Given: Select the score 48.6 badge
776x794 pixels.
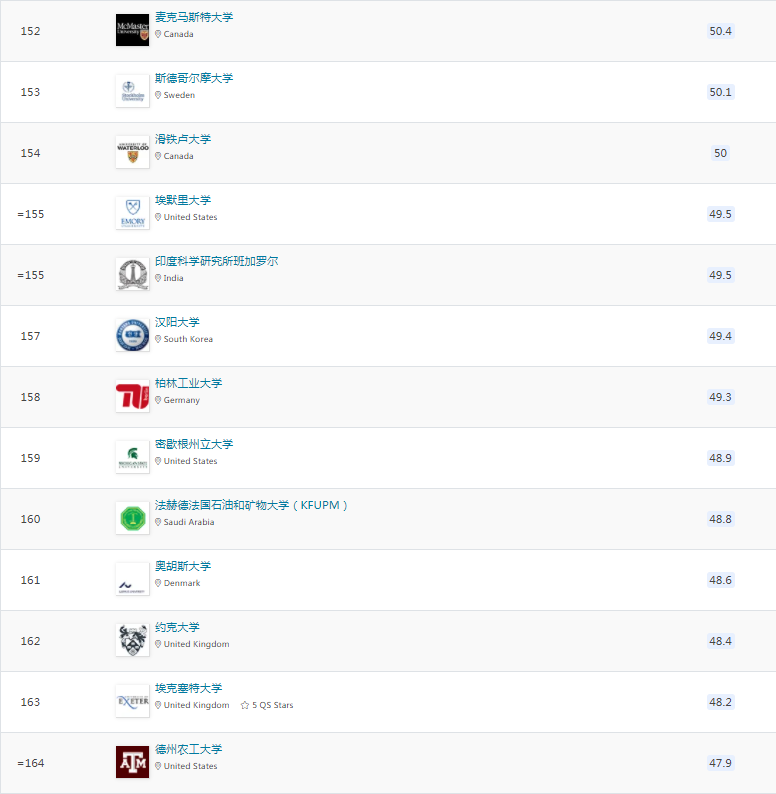Looking at the screenshot, I should coord(720,580).
